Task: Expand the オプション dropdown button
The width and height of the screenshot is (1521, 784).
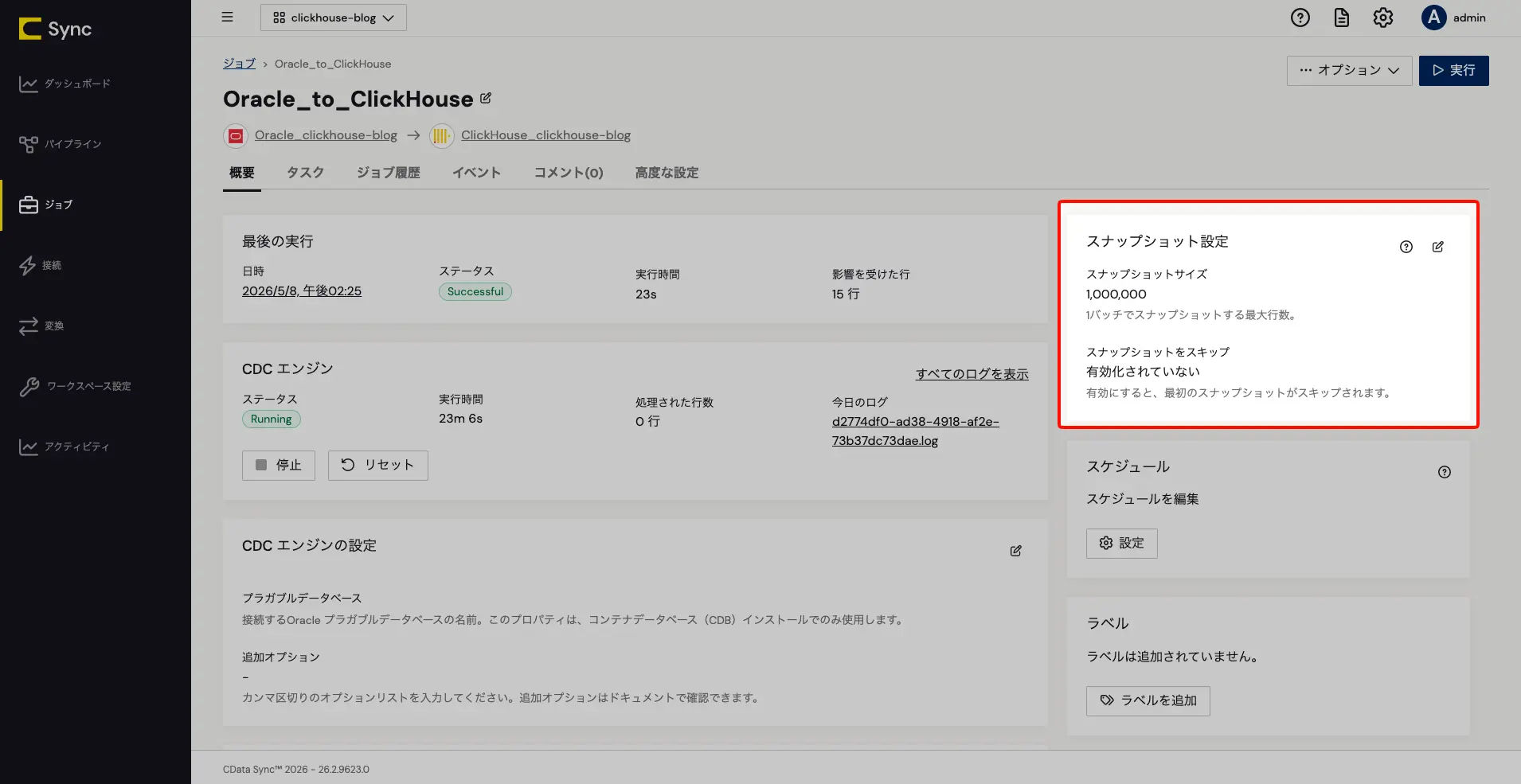Action: [x=1349, y=71]
